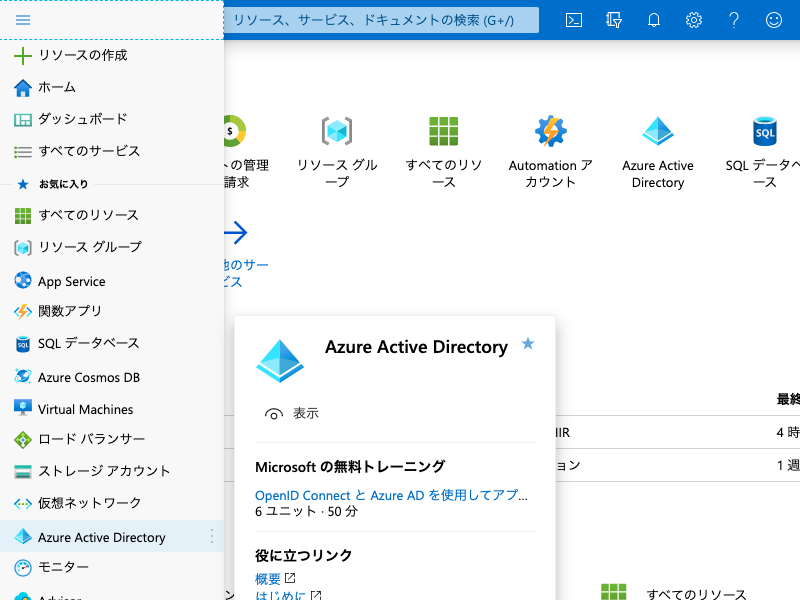Click 表示 in the Azure AD card
800x600 pixels.
tap(292, 414)
